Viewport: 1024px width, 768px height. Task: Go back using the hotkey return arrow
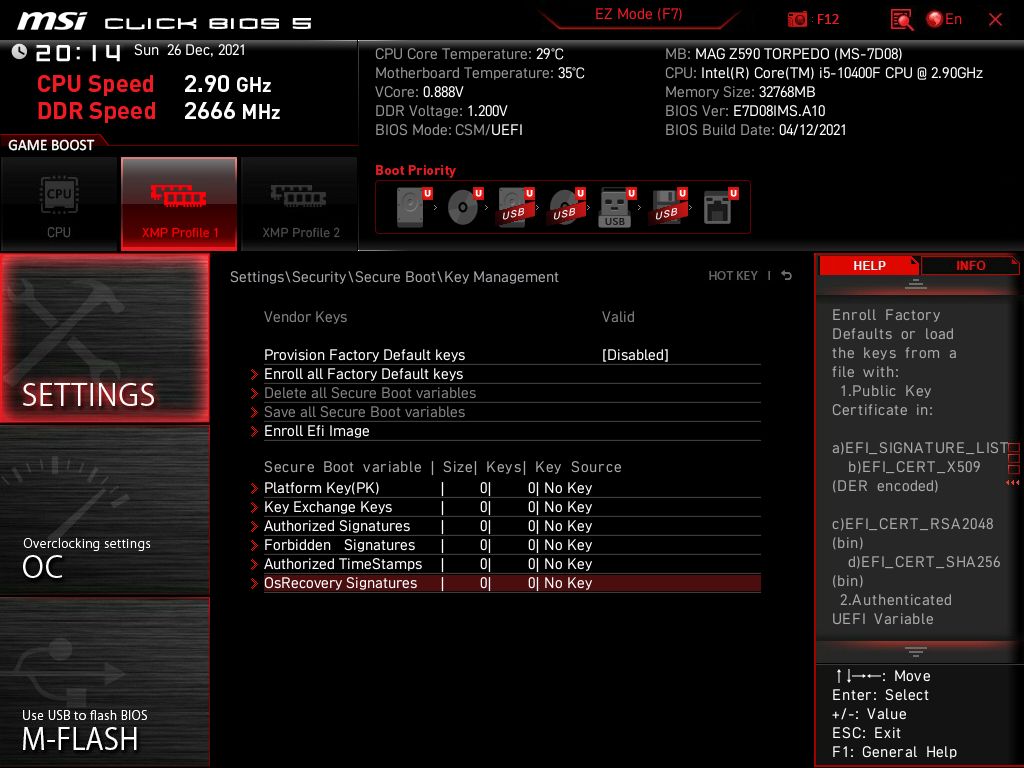point(787,276)
